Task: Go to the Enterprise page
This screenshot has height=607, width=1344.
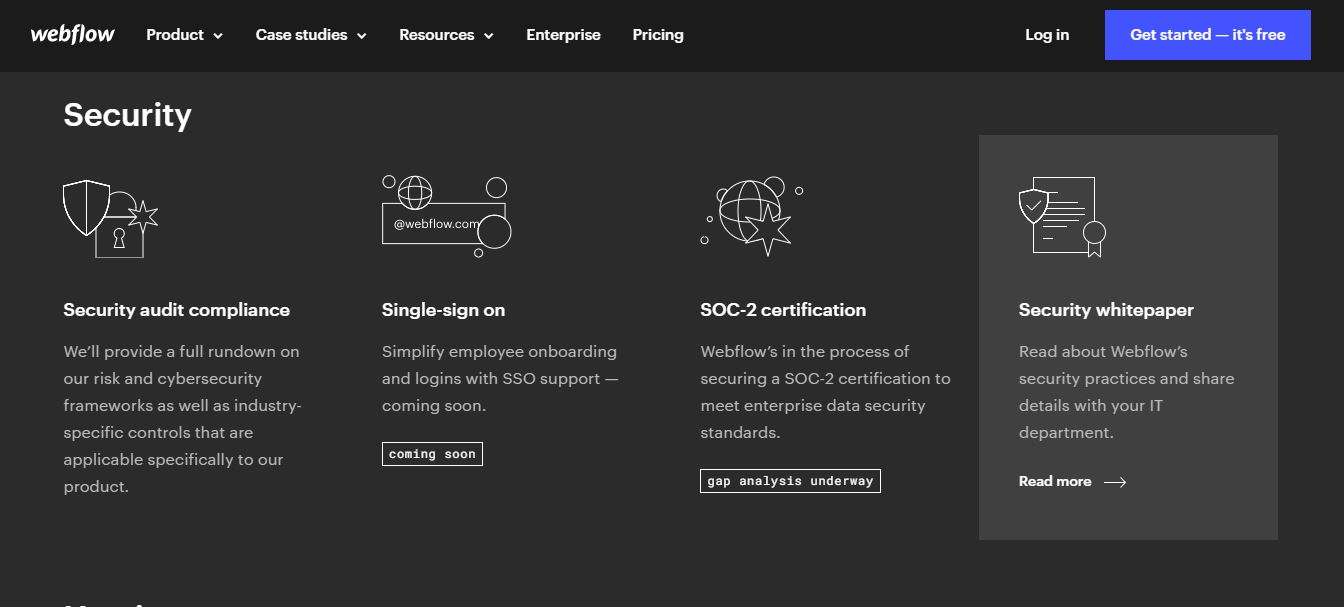Action: tap(563, 35)
